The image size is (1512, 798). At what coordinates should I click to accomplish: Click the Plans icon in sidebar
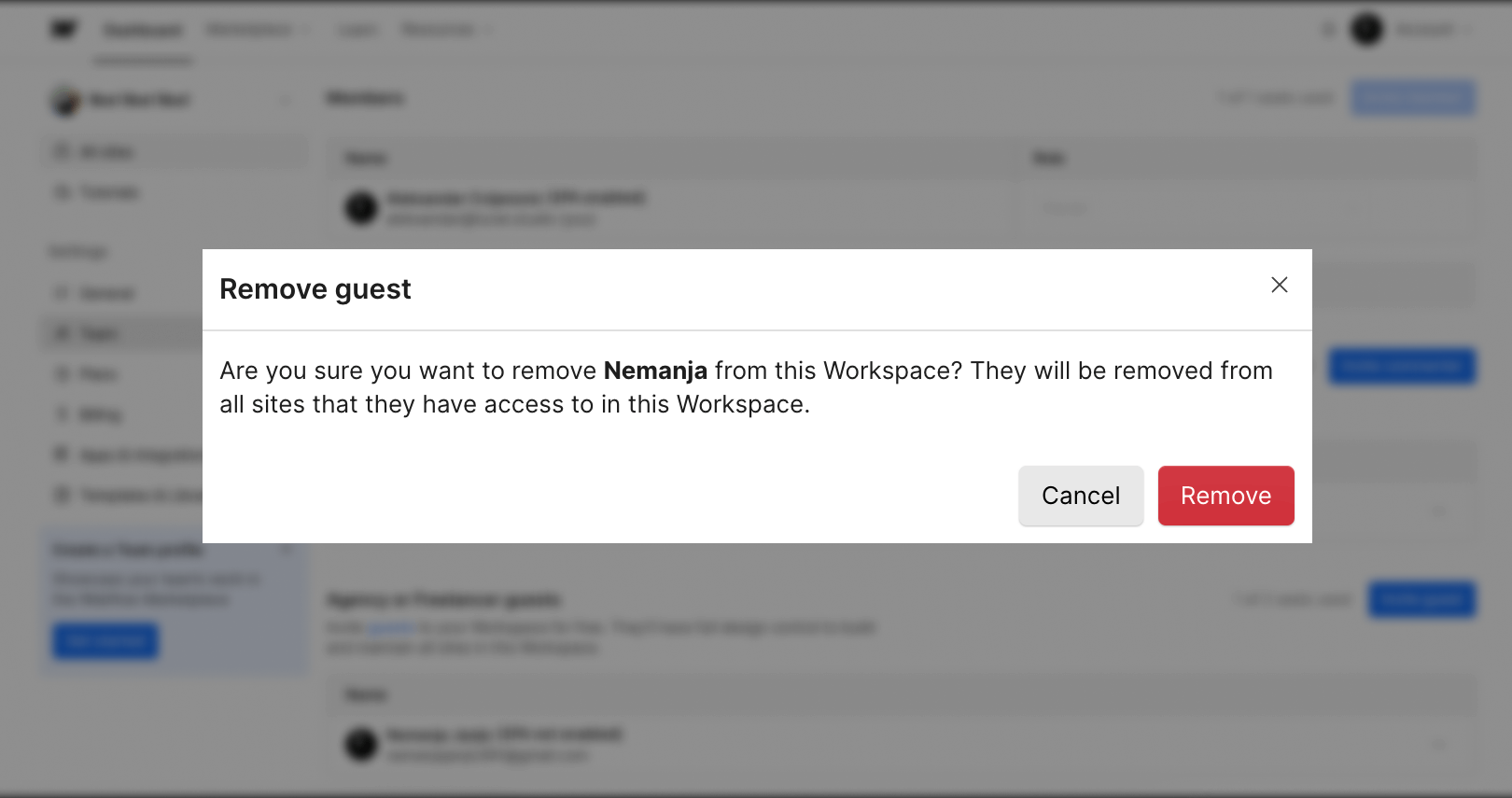(63, 374)
